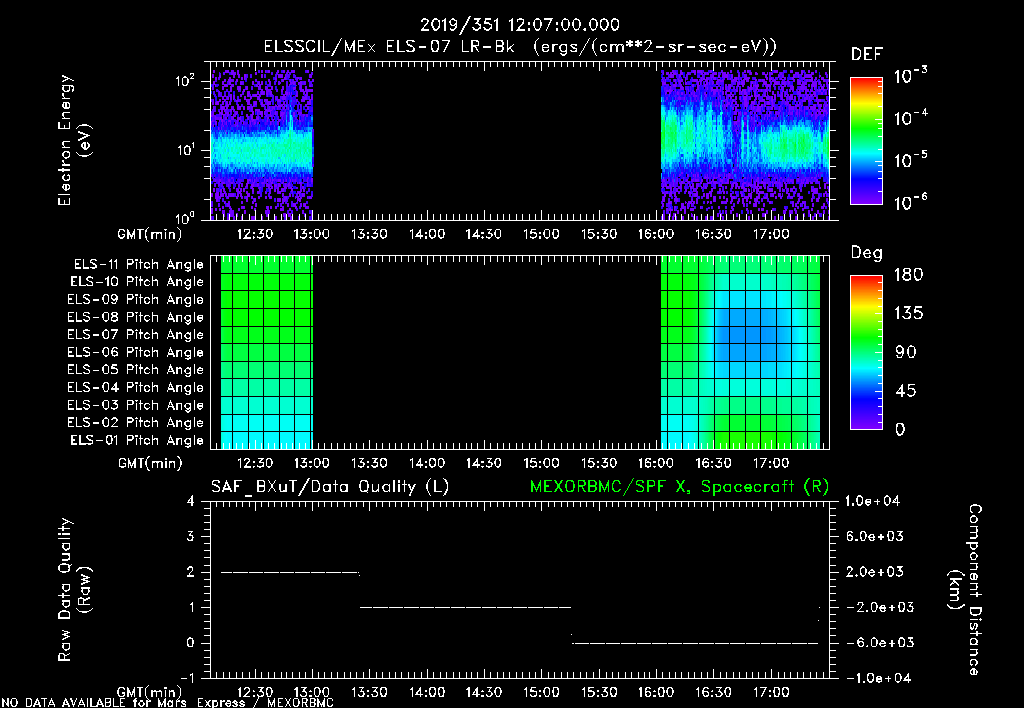Click the NO DATA AVAILABLE for Mars Express message
1024x708 pixels.
coord(168,702)
